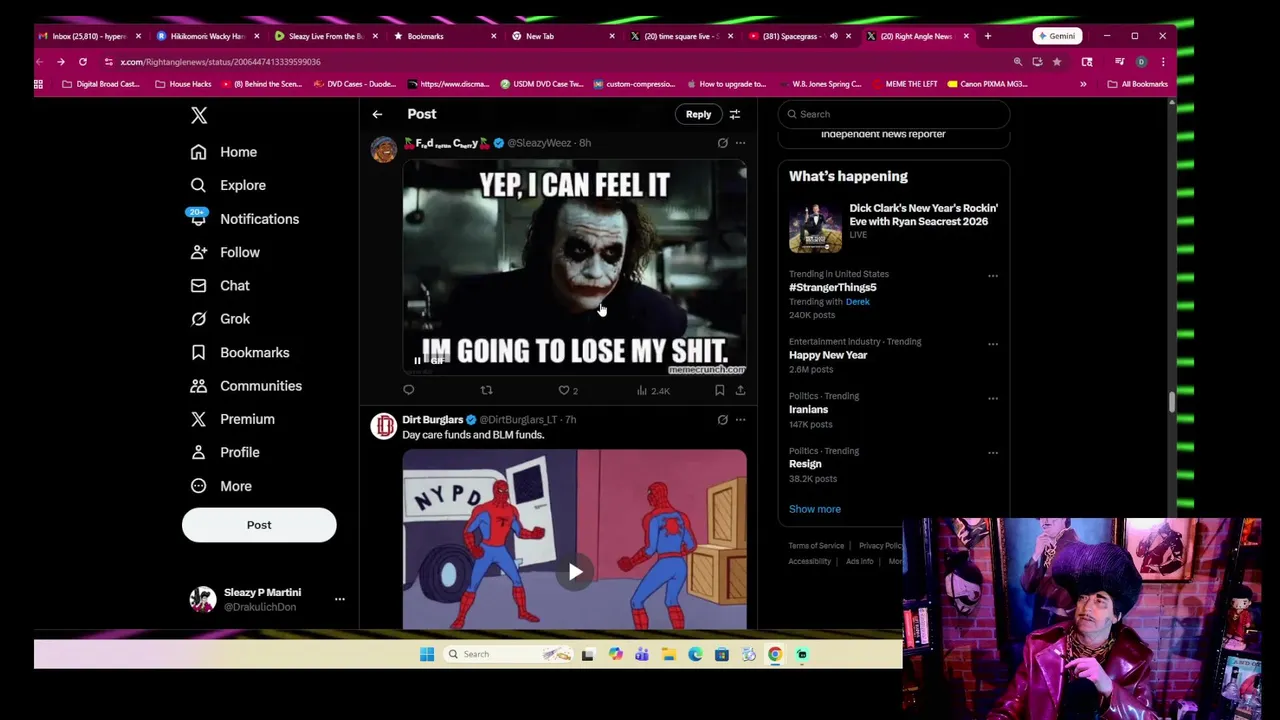Switch to Hikikomori Wacky tab
1280x720 pixels.
coord(207,36)
